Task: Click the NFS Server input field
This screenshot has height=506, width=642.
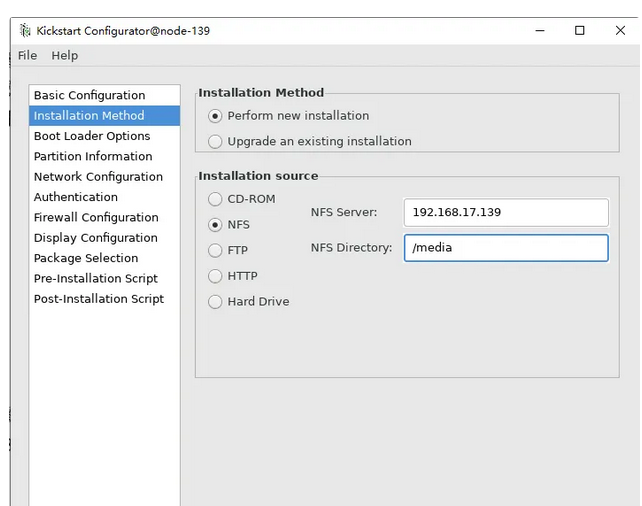Action: [x=506, y=212]
